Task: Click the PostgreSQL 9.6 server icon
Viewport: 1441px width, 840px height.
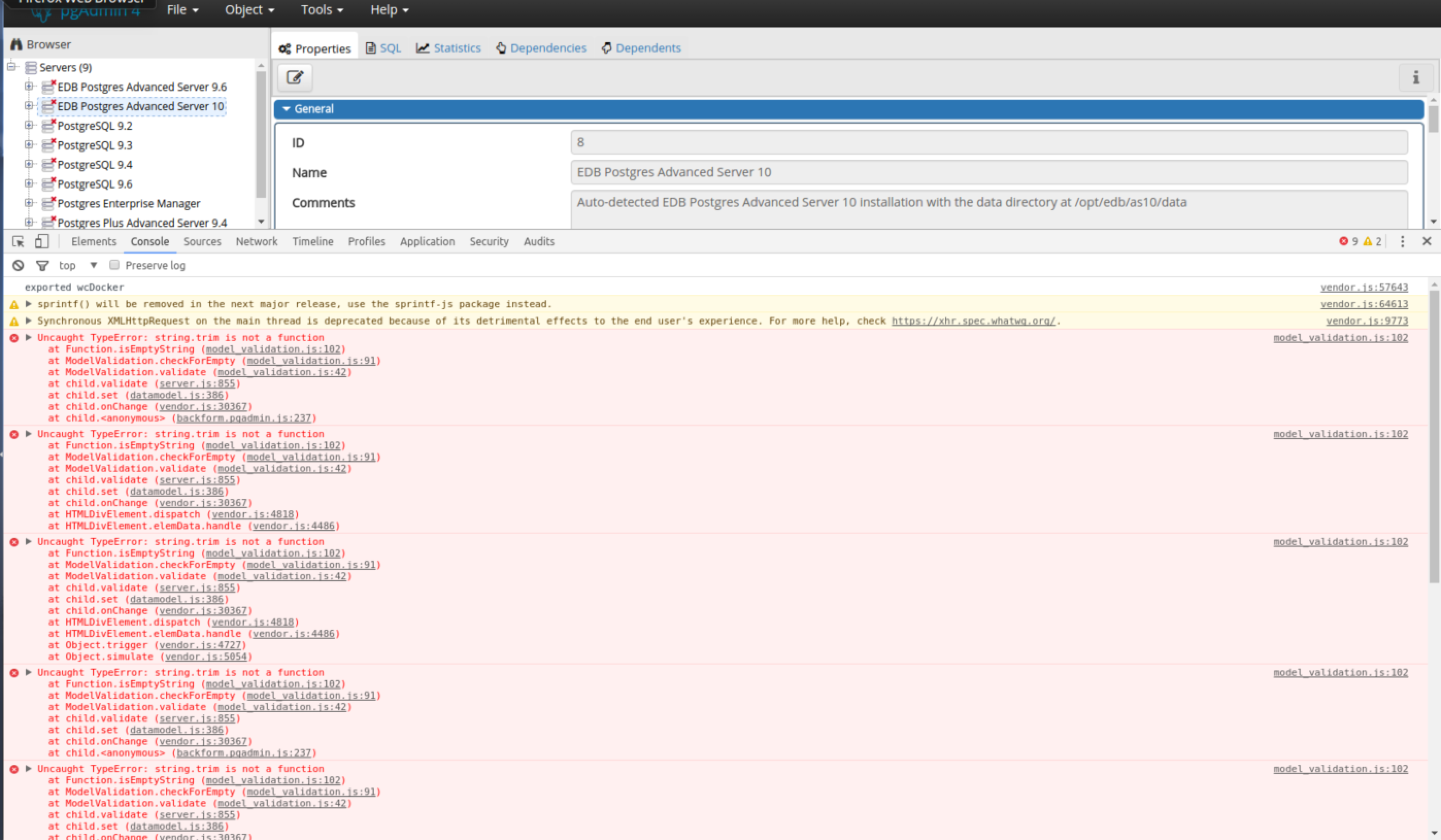Action: pyautogui.click(x=48, y=183)
